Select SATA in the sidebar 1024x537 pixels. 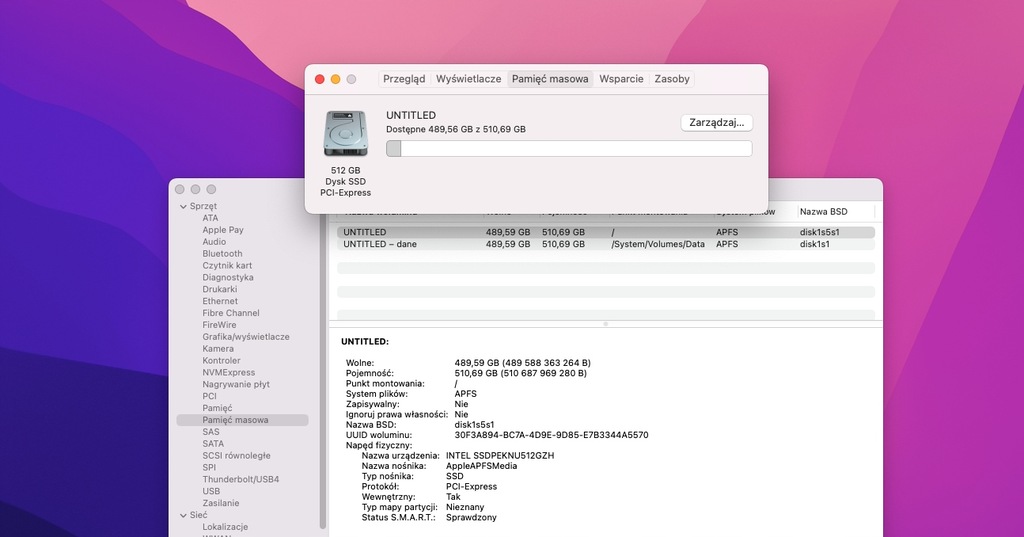tap(213, 444)
